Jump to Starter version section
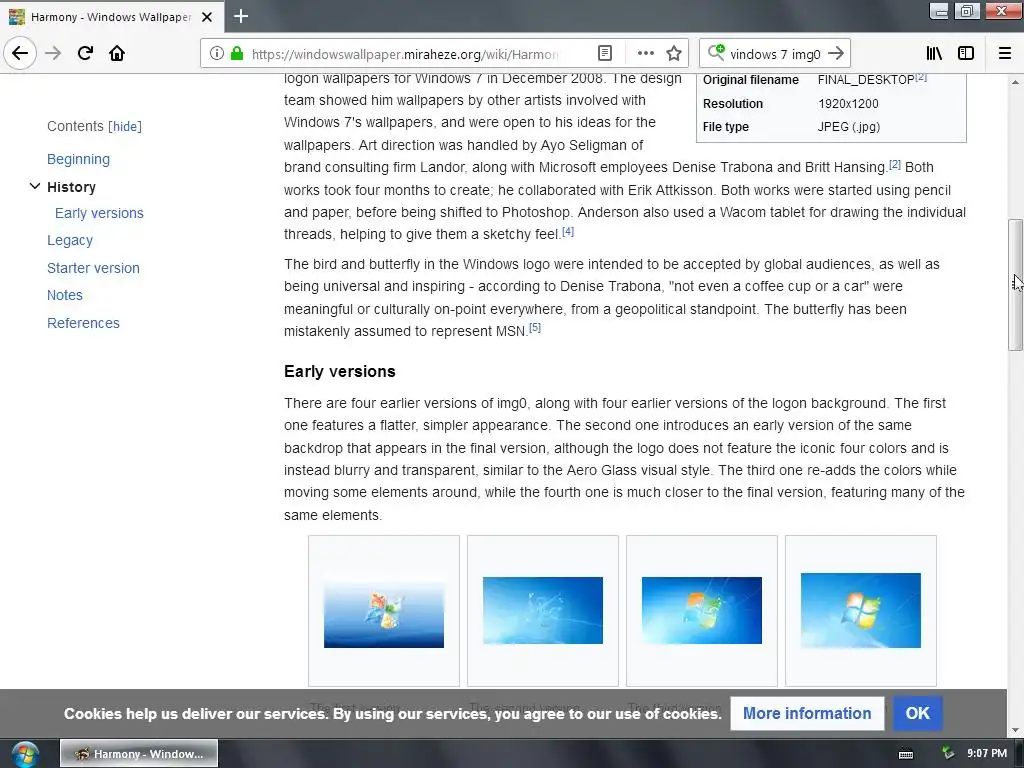 [93, 268]
